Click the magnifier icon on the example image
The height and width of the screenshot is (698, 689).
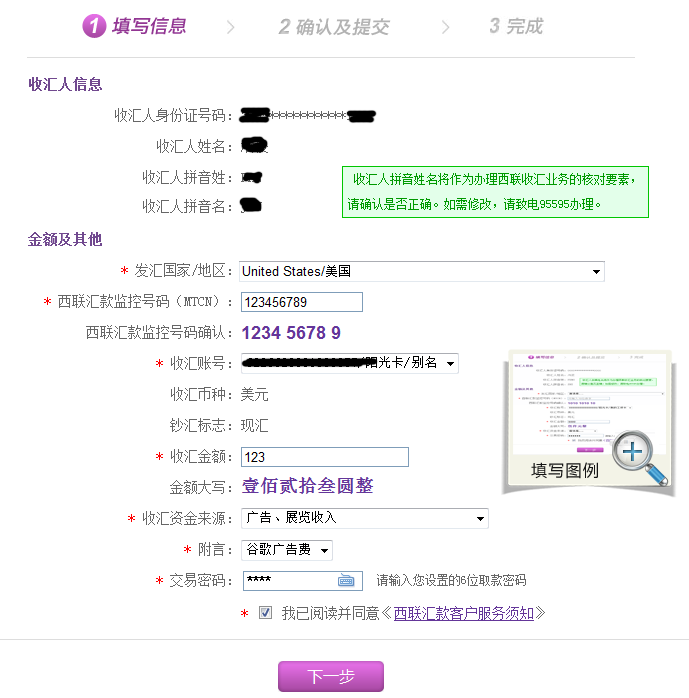(x=636, y=457)
